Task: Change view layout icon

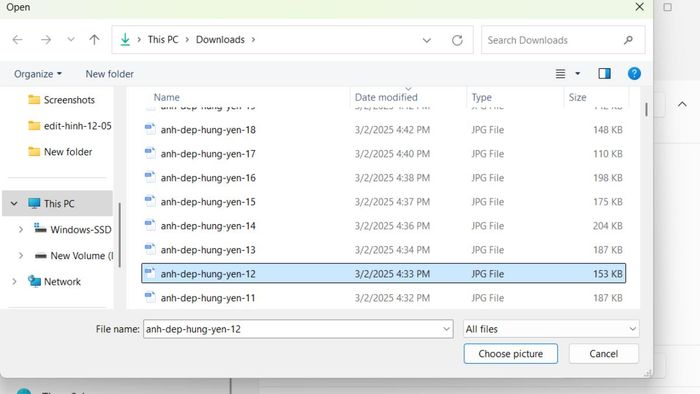Action: pos(560,74)
